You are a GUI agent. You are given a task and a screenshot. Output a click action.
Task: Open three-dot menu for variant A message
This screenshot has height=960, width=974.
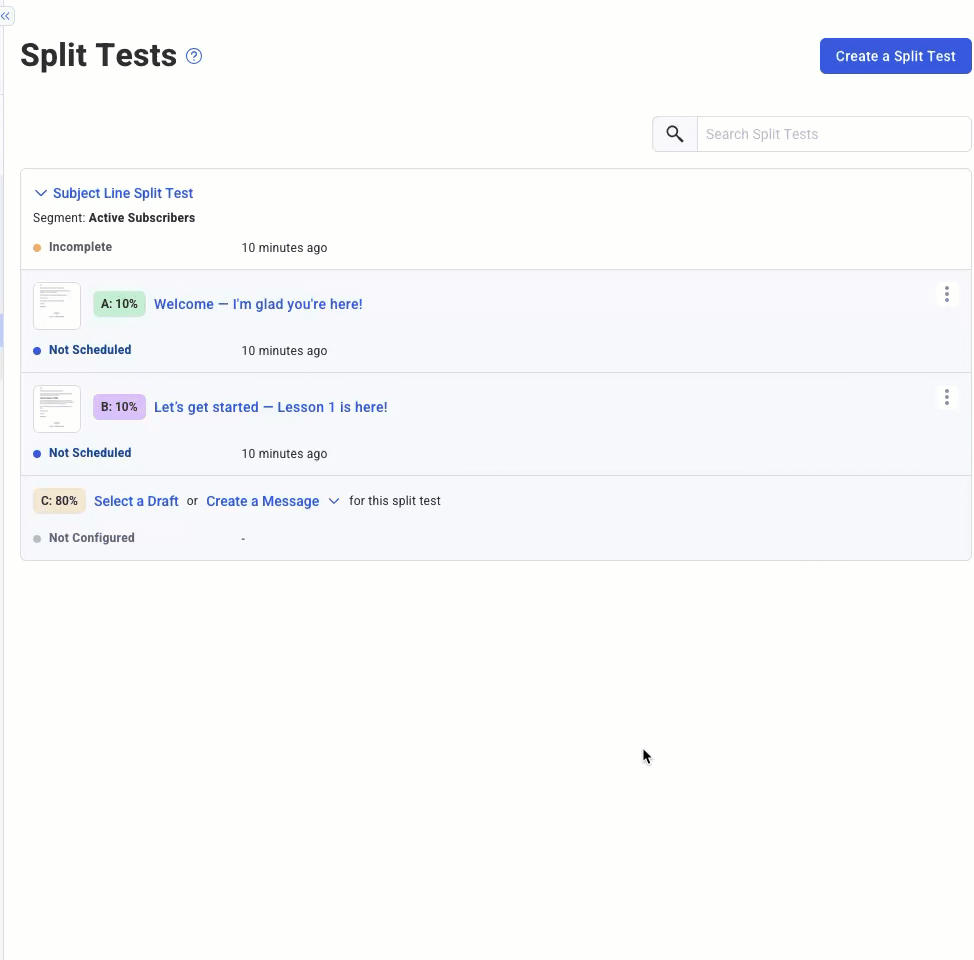(x=946, y=294)
